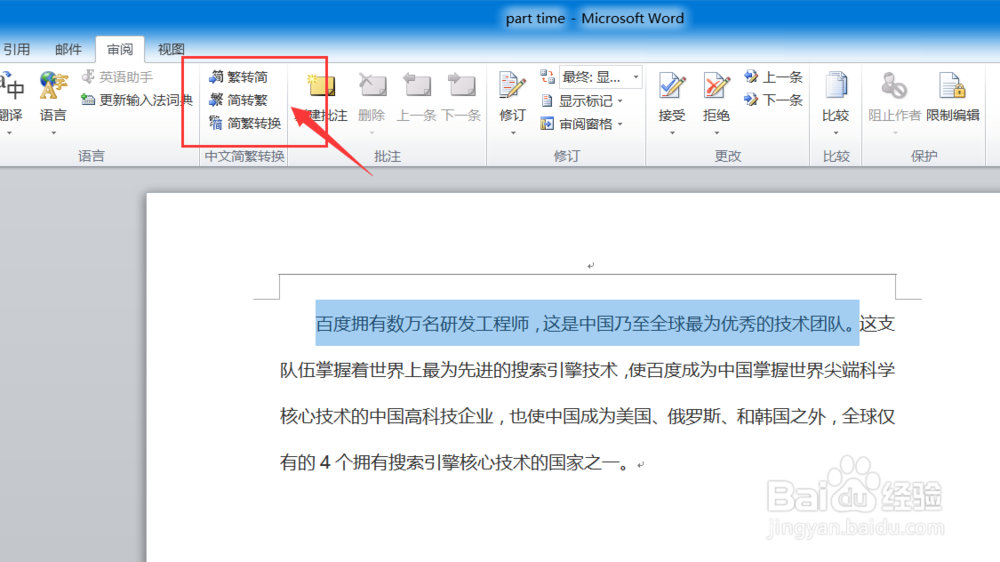1000x562 pixels.
Task: Click the 审阅窗格 button
Action: point(577,124)
